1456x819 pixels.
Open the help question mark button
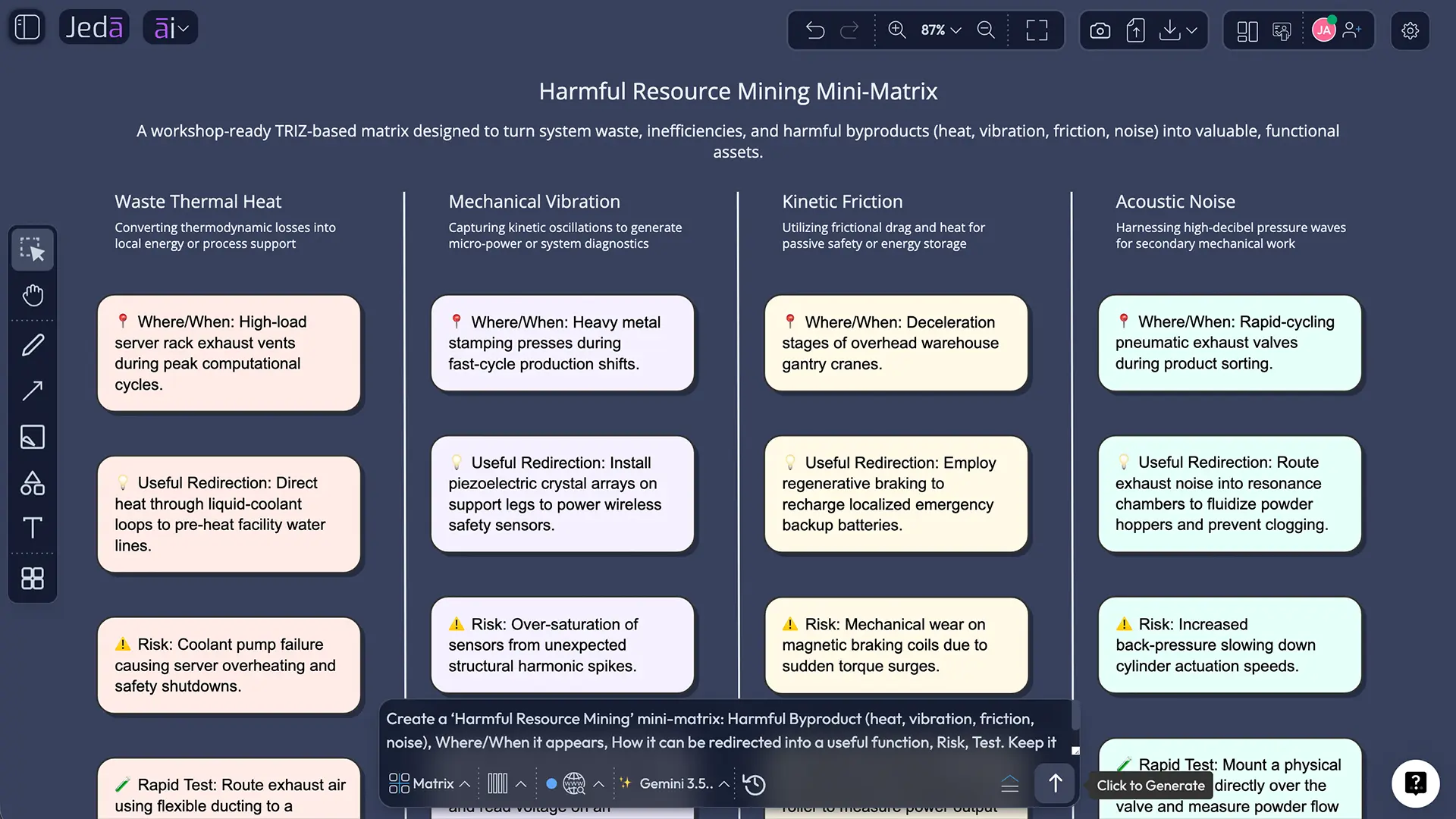[x=1415, y=783]
